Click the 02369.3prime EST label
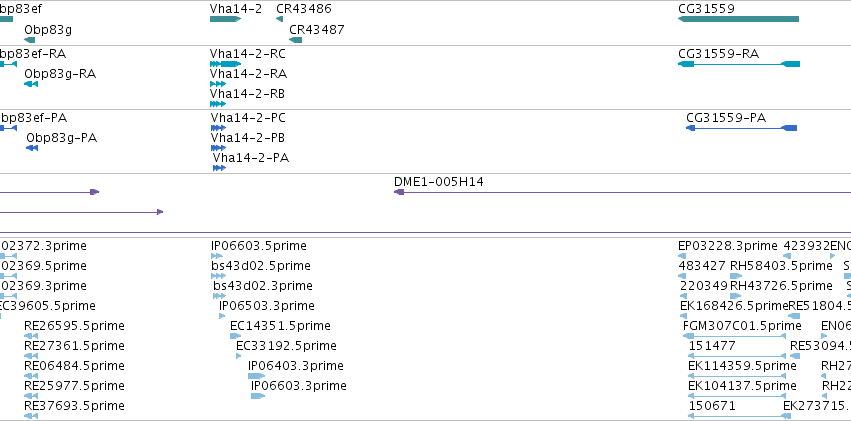Image resolution: width=851 pixels, height=421 pixels. [43, 286]
